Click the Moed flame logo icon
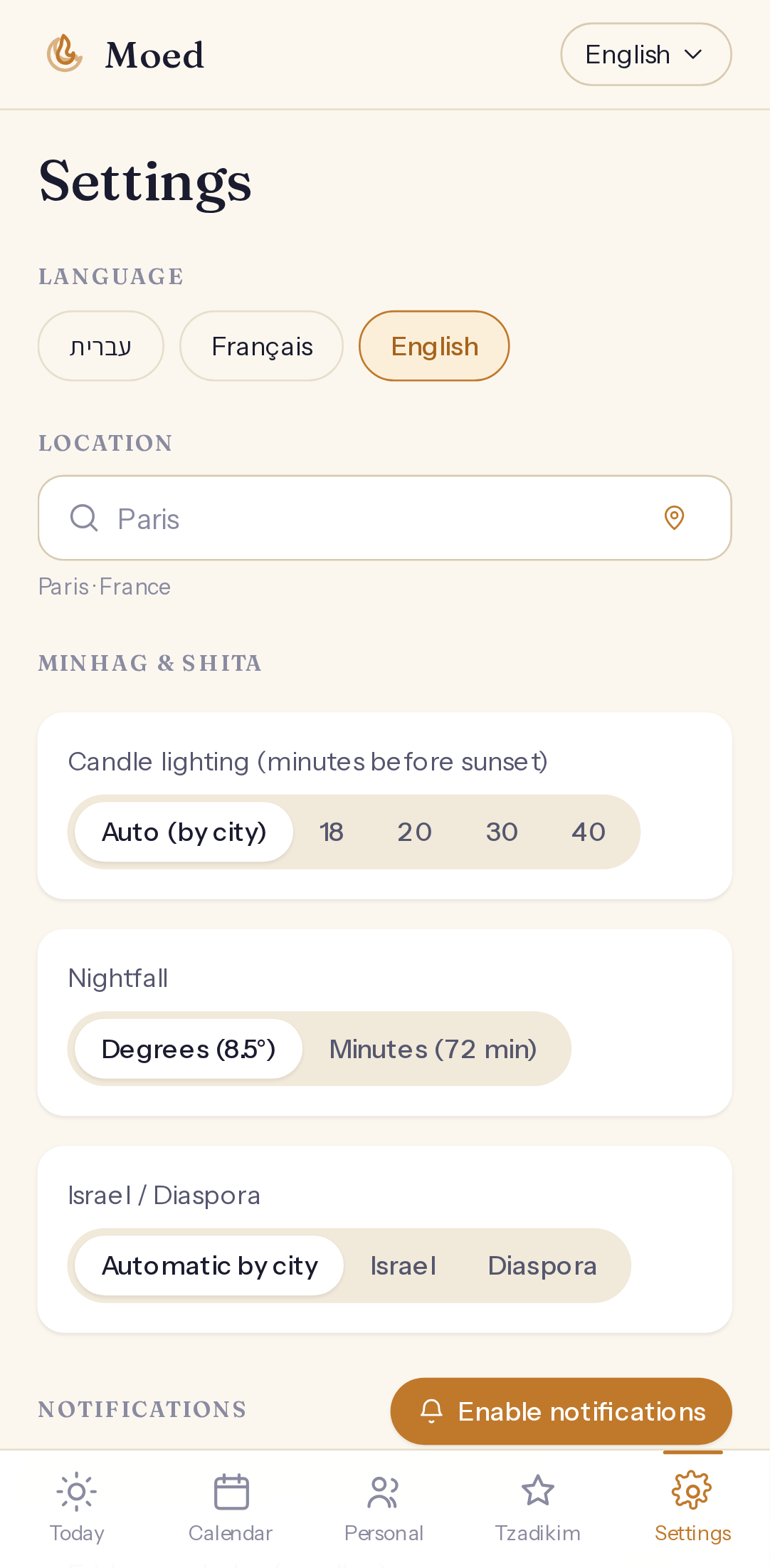The height and width of the screenshot is (1568, 770). tap(65, 54)
